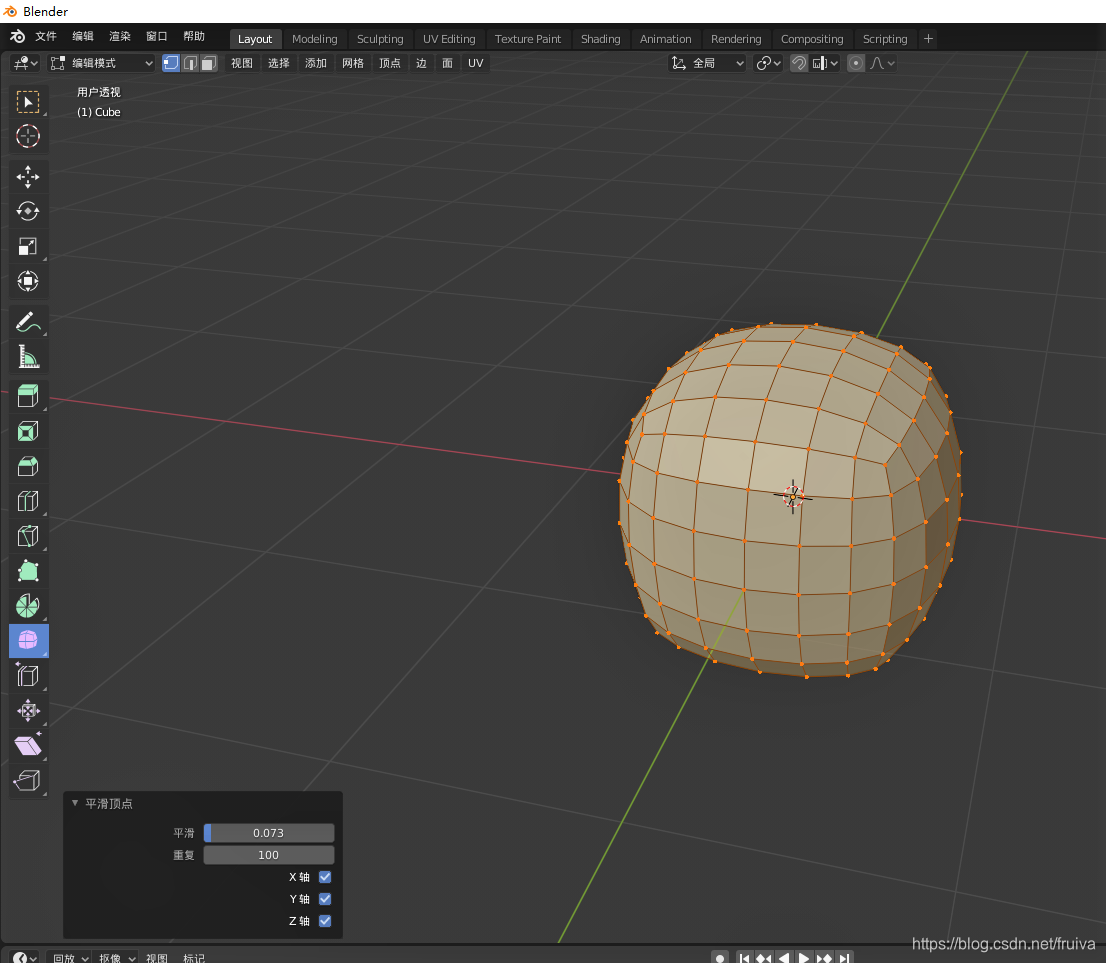Screen dimensions: 1106x963
Task: Click the timeline play button
Action: click(x=803, y=958)
